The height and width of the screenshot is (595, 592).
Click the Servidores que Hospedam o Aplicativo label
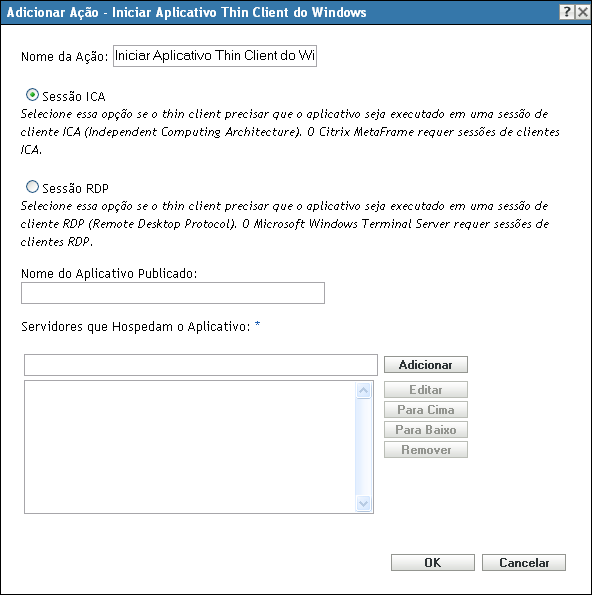click(135, 327)
